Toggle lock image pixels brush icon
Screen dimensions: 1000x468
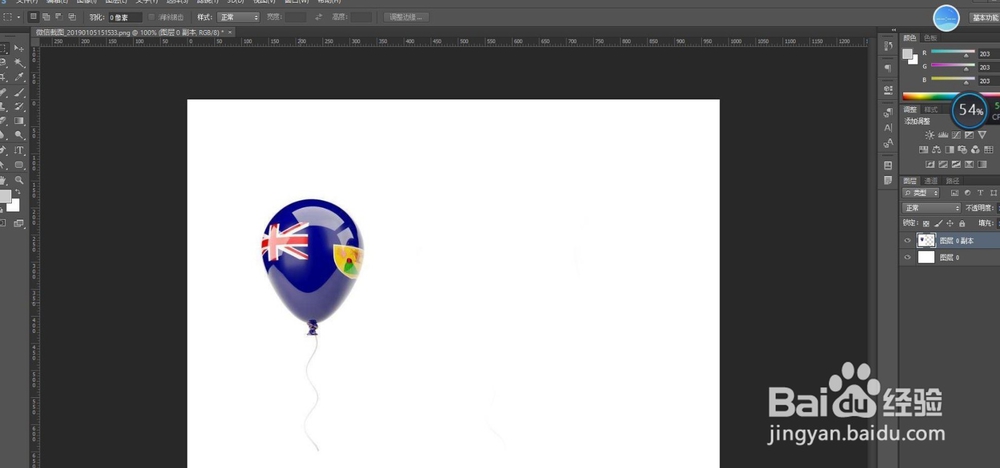pos(938,223)
